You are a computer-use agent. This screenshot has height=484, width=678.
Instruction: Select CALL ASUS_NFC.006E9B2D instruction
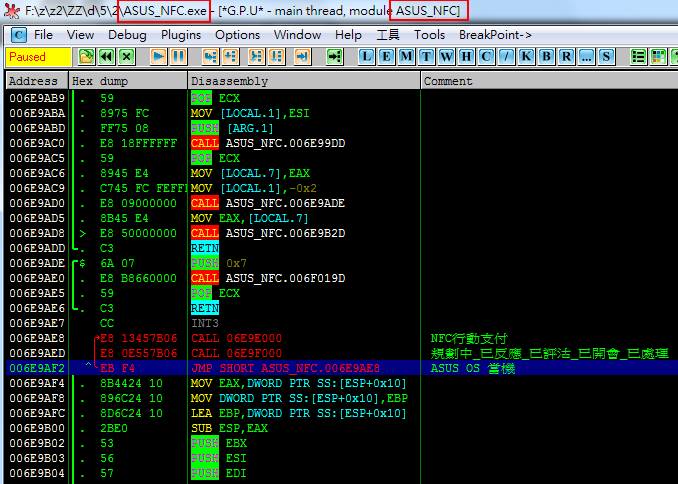[268, 233]
